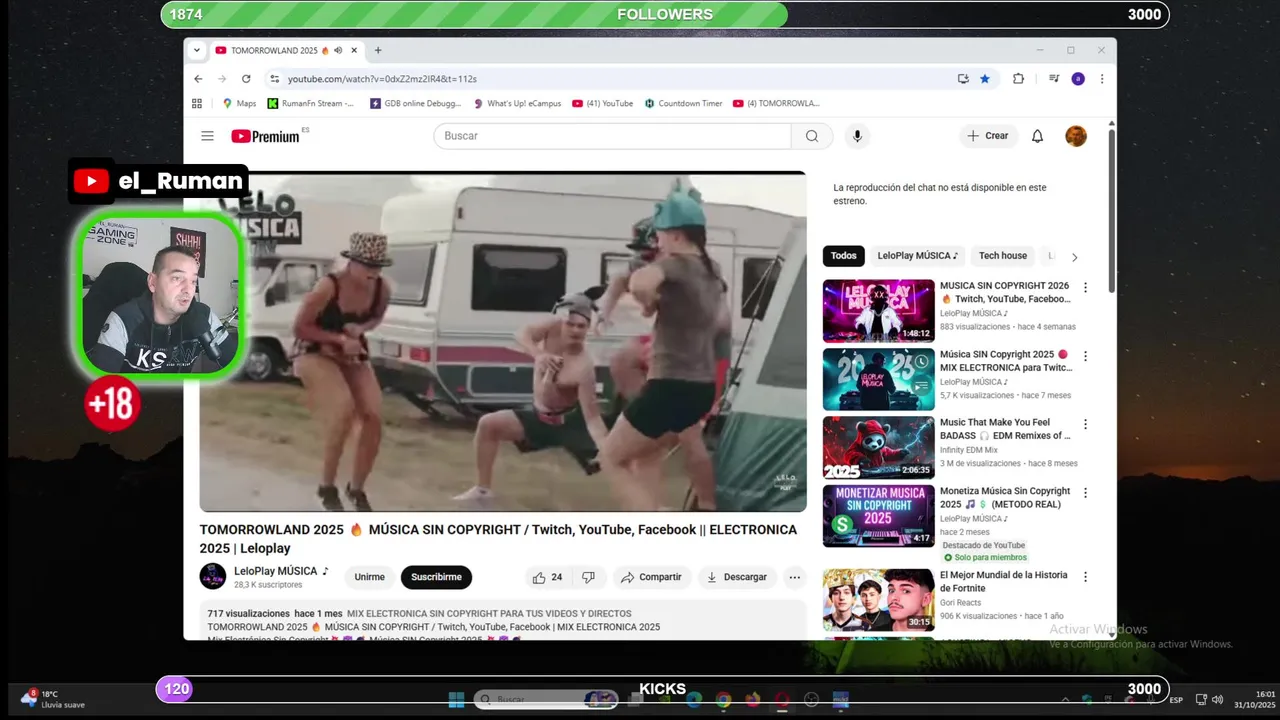
Task: Open Chrome profile avatar
Action: click(1077, 79)
